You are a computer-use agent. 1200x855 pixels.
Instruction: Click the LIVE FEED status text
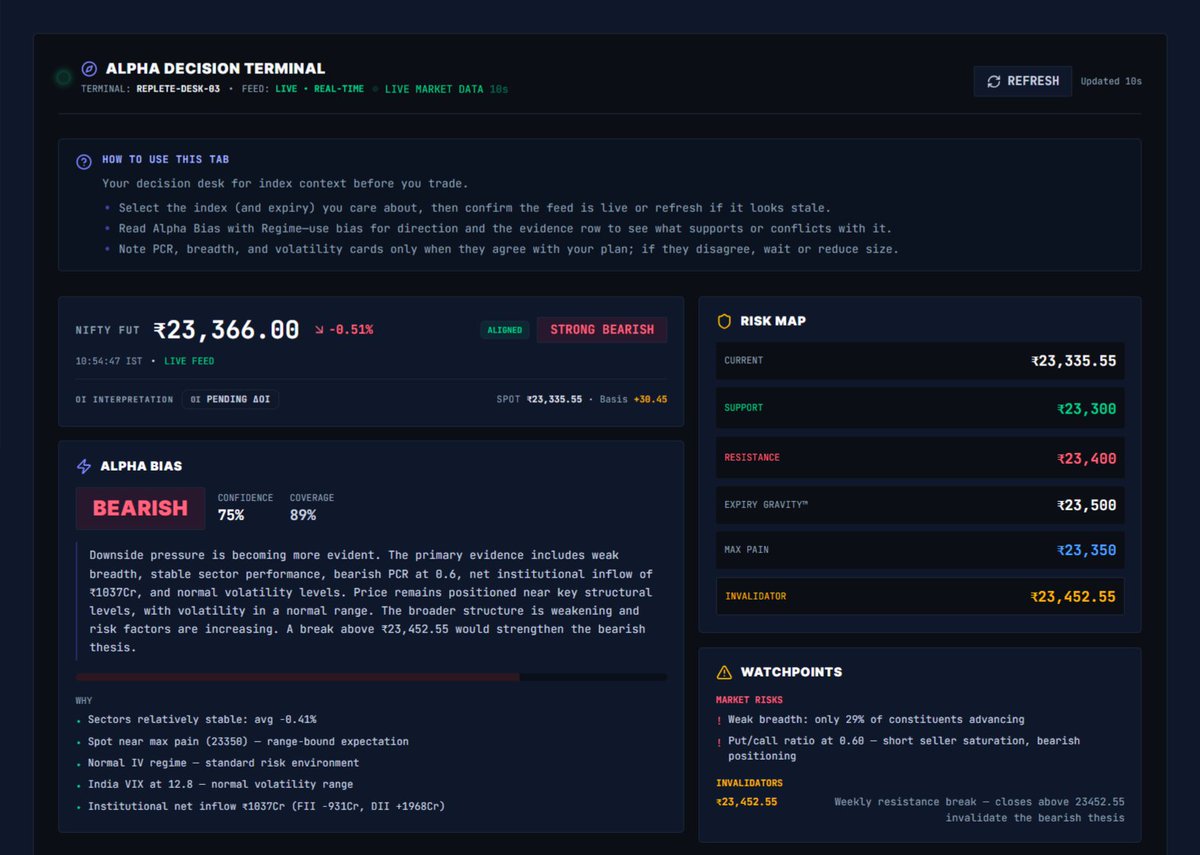pyautogui.click(x=189, y=361)
